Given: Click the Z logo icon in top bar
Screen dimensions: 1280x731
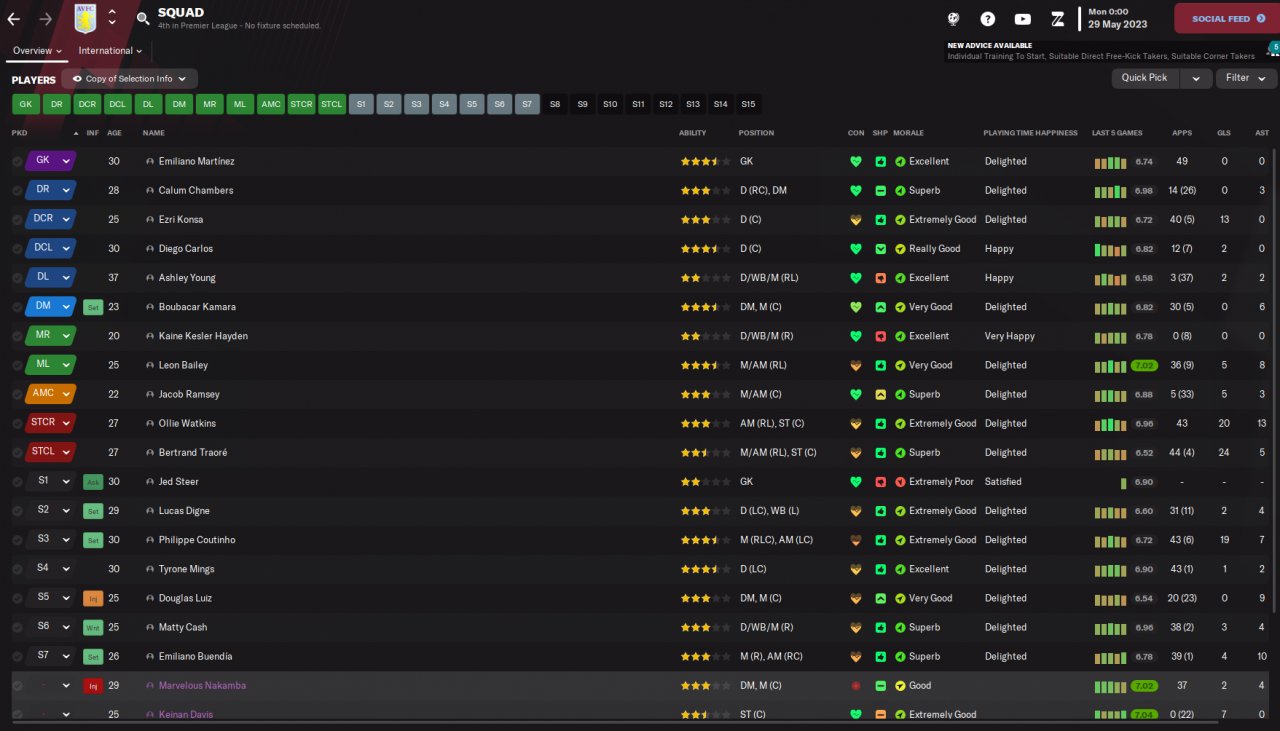Looking at the screenshot, I should pos(1058,19).
